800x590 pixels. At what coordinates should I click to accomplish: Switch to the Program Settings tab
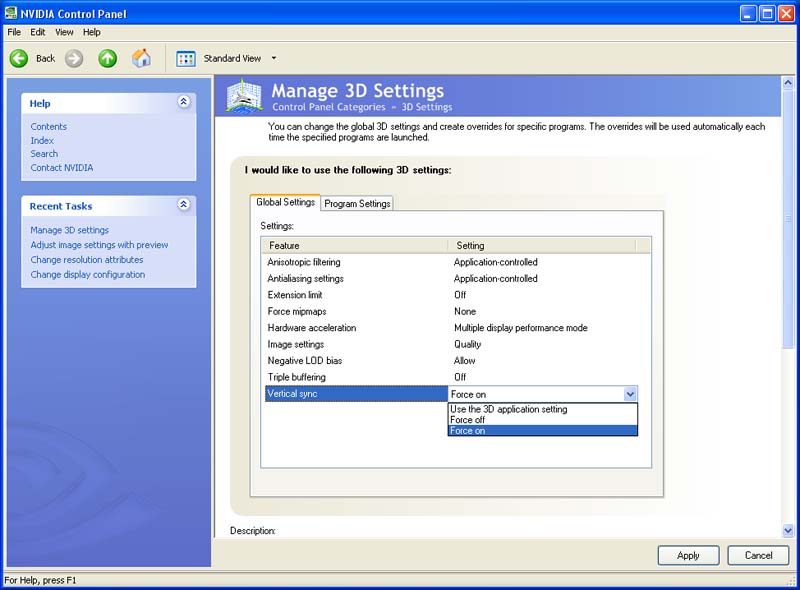point(357,204)
